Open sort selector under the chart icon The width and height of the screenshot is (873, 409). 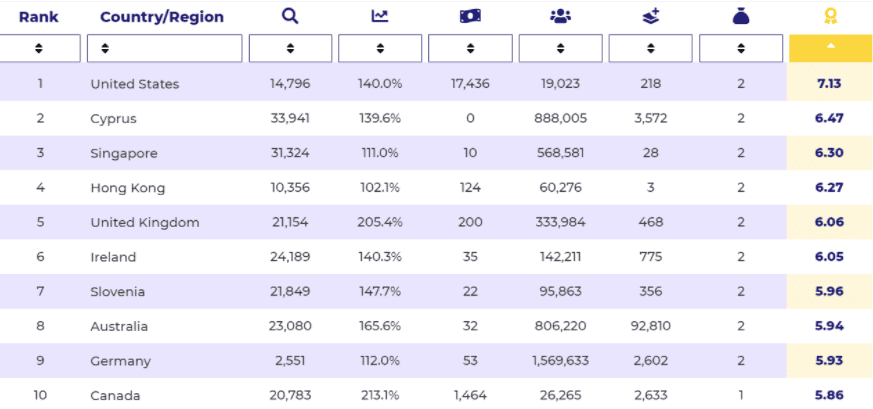[x=380, y=48]
